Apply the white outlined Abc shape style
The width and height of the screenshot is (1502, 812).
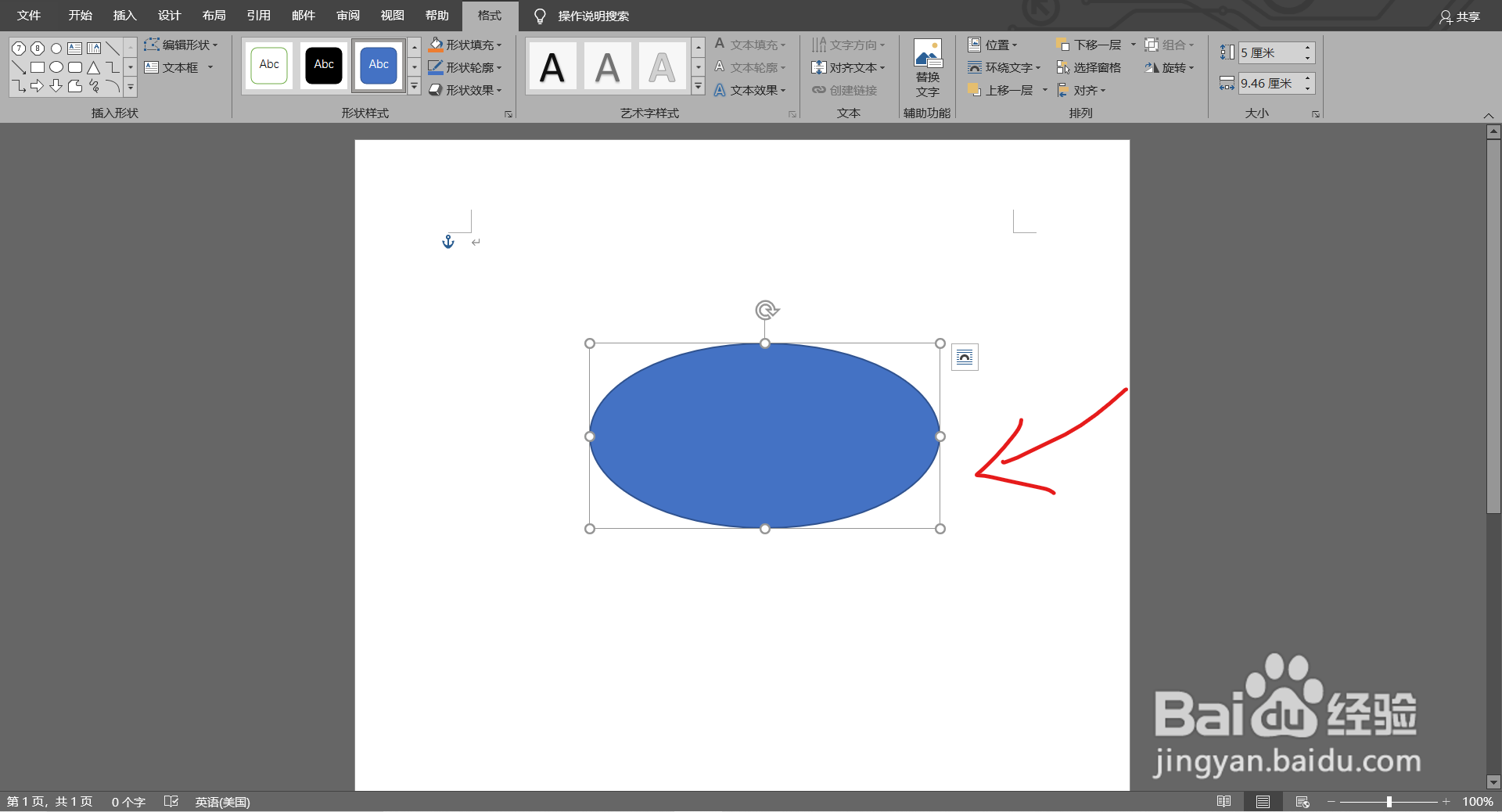[x=269, y=65]
